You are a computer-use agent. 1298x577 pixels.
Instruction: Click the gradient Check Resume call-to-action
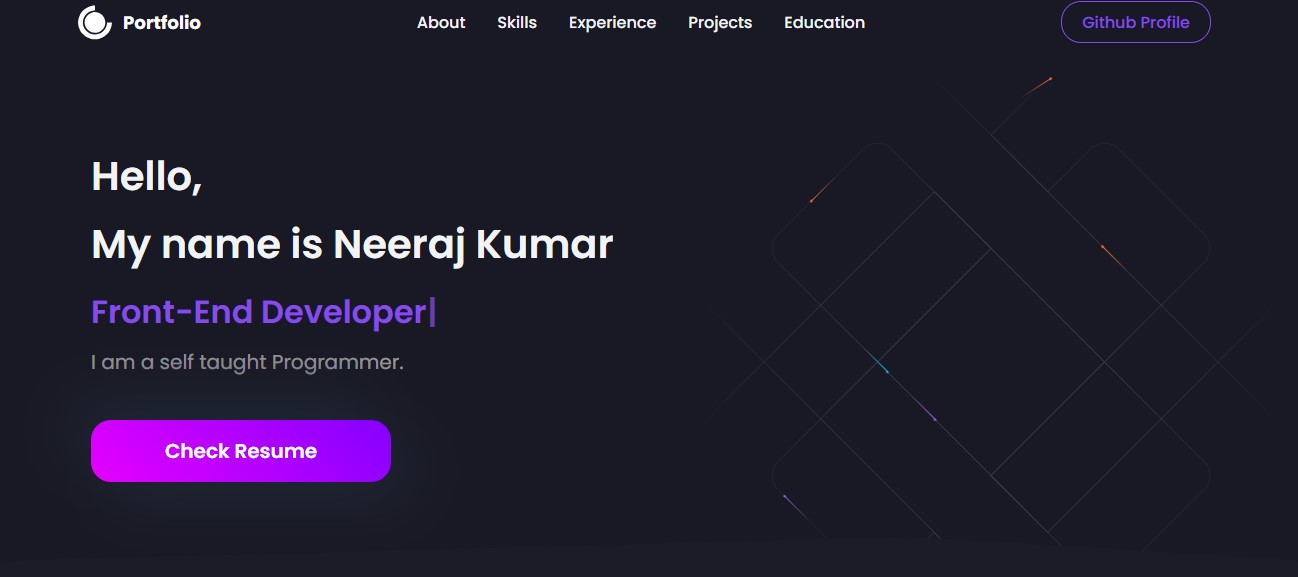pos(241,450)
